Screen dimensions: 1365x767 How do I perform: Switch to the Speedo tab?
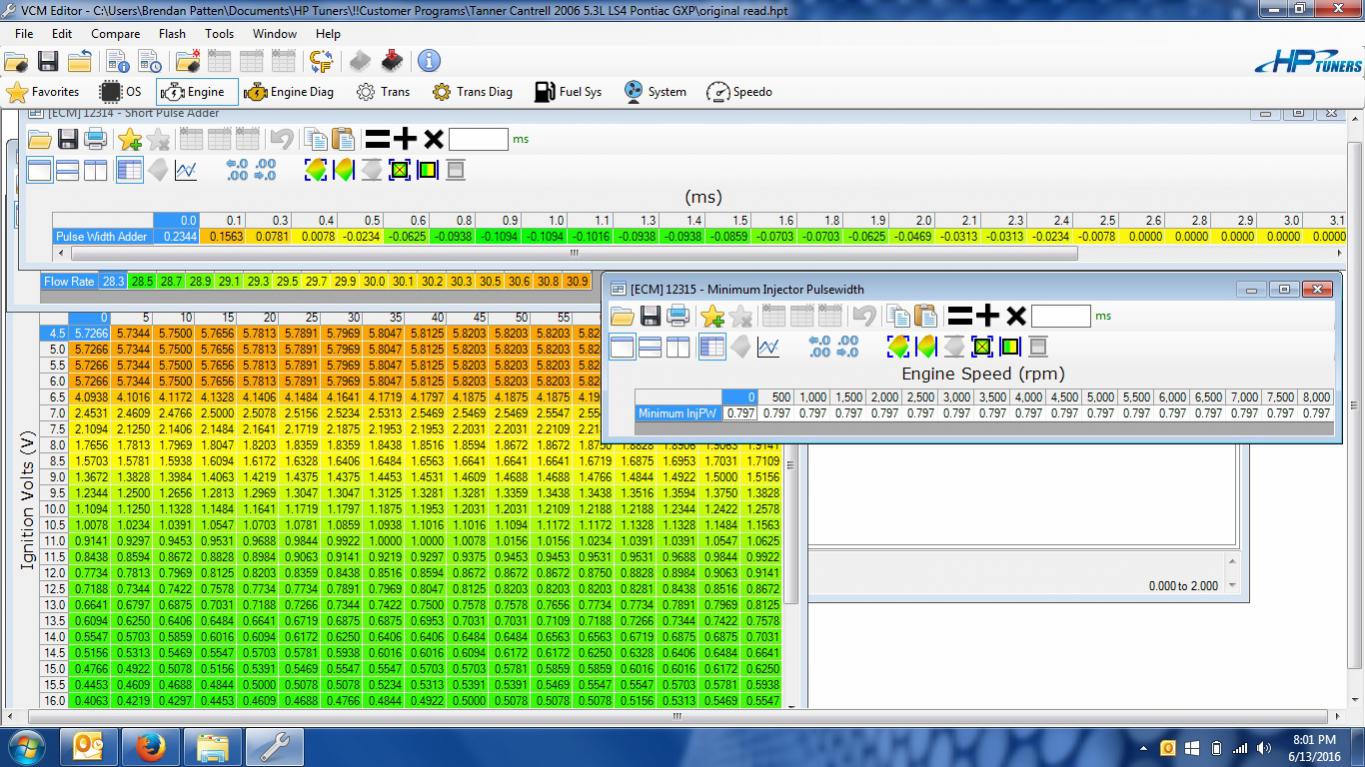click(x=739, y=92)
